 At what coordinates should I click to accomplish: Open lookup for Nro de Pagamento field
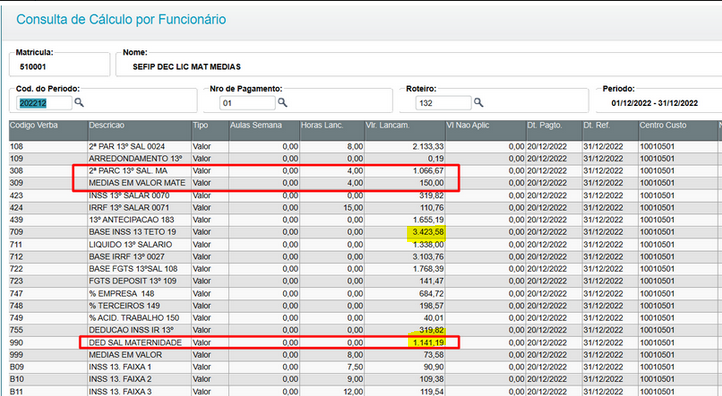(283, 102)
